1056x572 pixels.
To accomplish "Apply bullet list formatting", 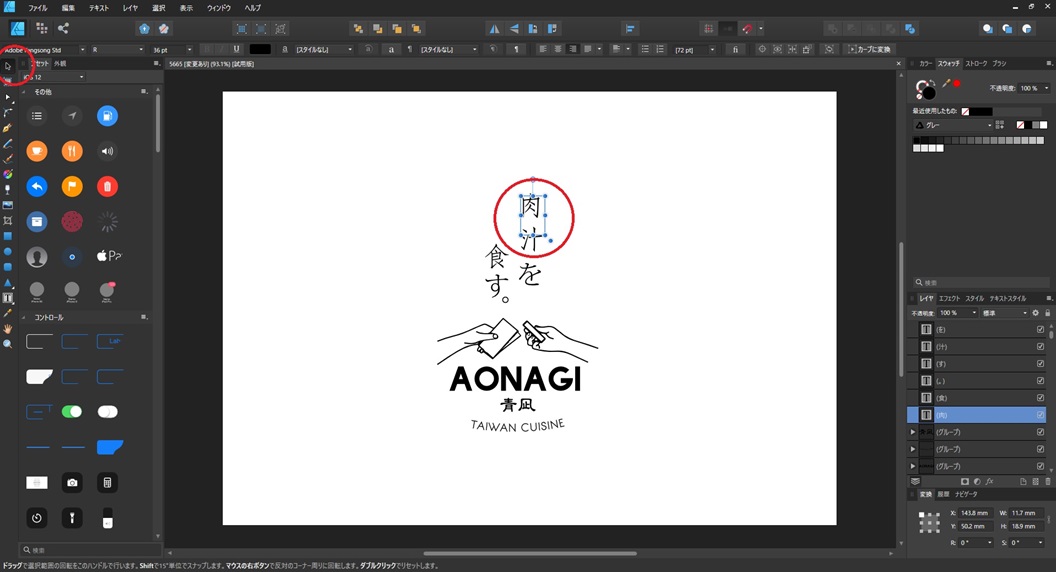I will coord(645,49).
